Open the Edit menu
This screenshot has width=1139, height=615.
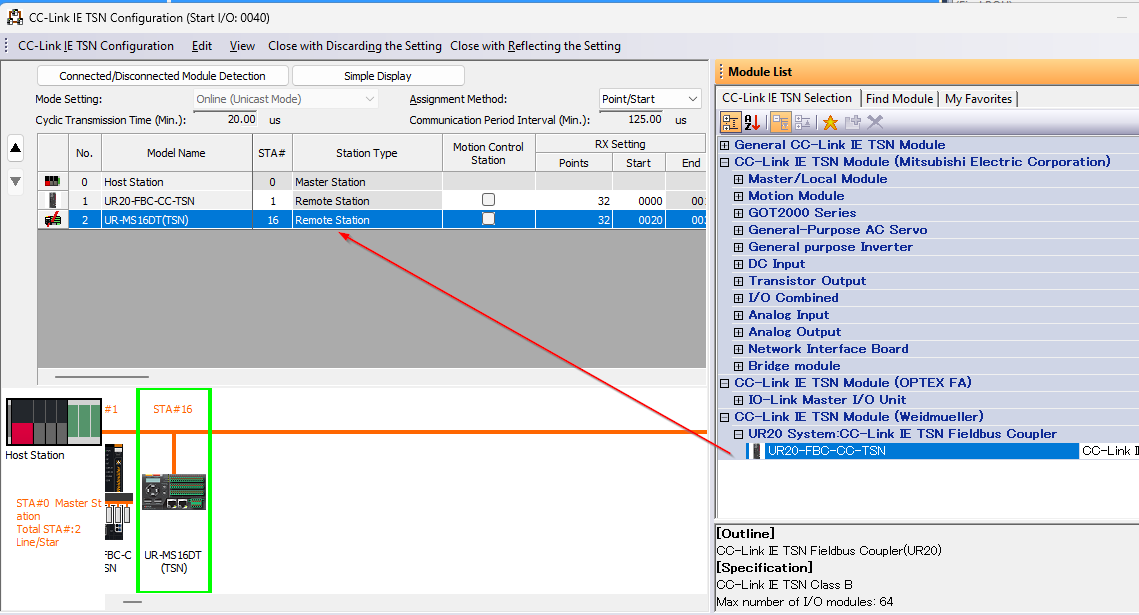(x=201, y=46)
